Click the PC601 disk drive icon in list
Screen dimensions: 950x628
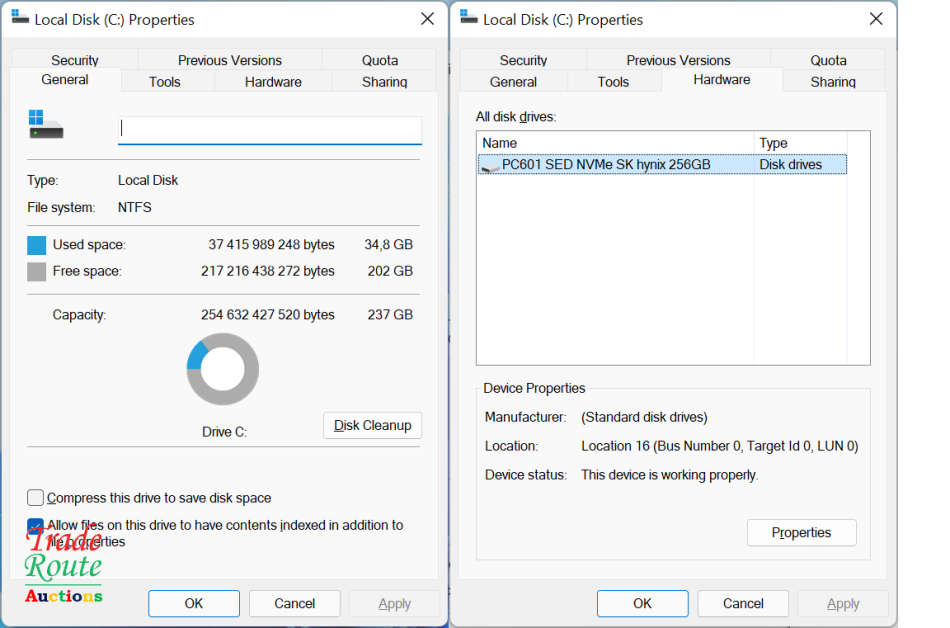click(490, 165)
